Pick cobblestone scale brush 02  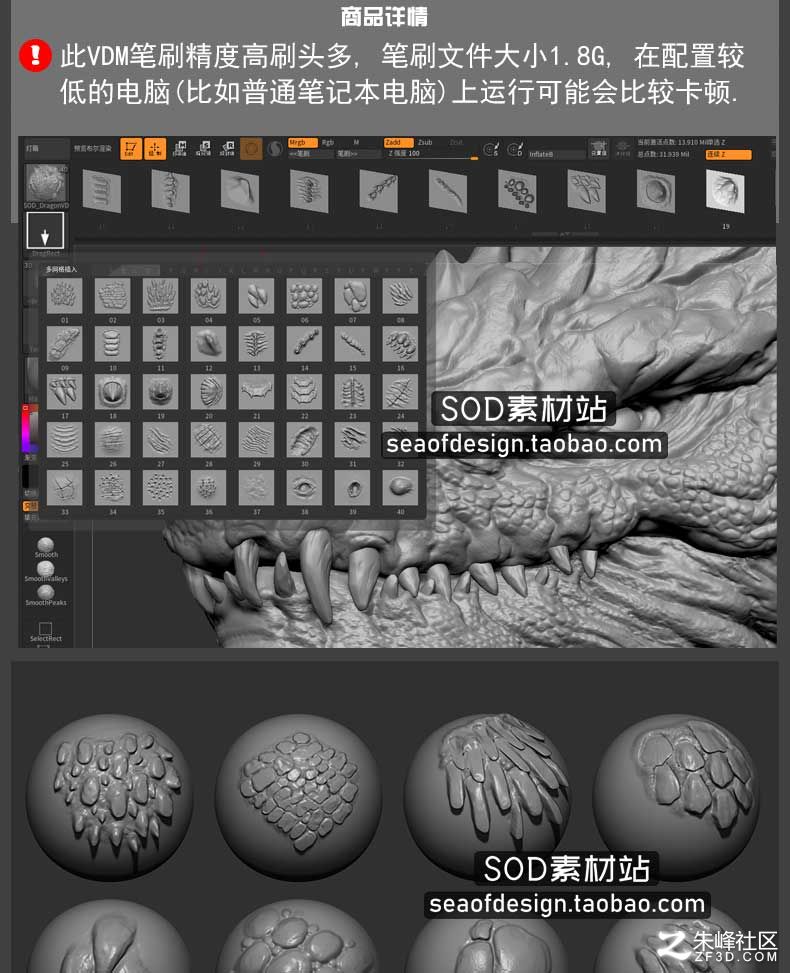tap(113, 295)
